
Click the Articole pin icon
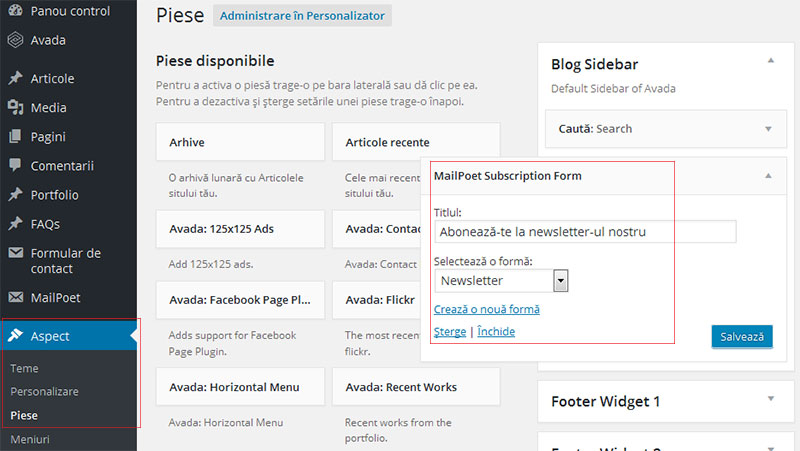[15, 79]
